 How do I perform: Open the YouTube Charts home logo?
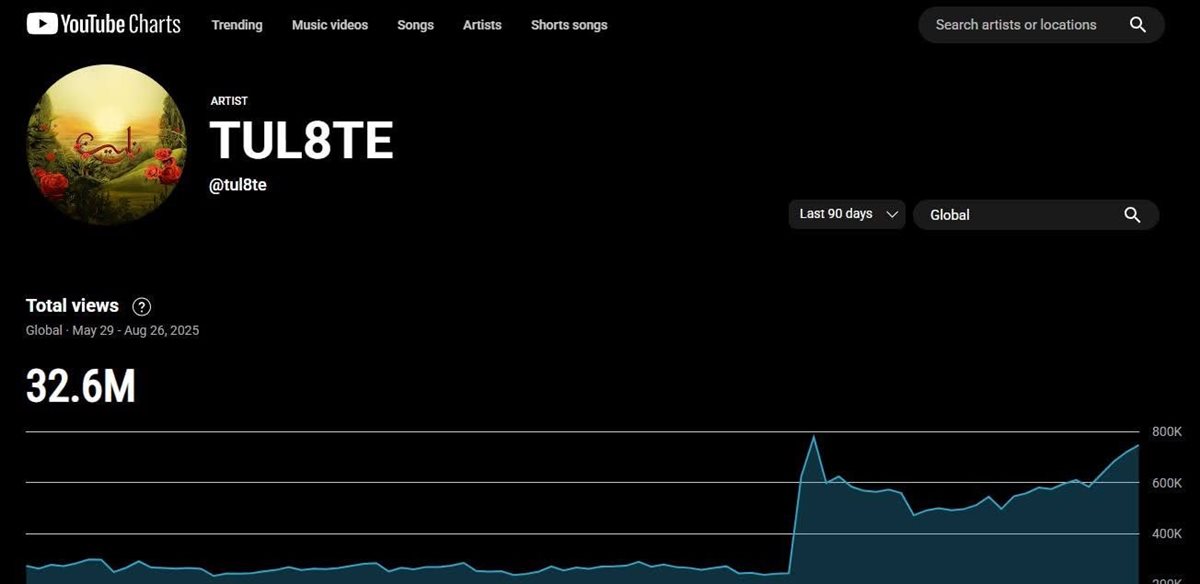(104, 24)
